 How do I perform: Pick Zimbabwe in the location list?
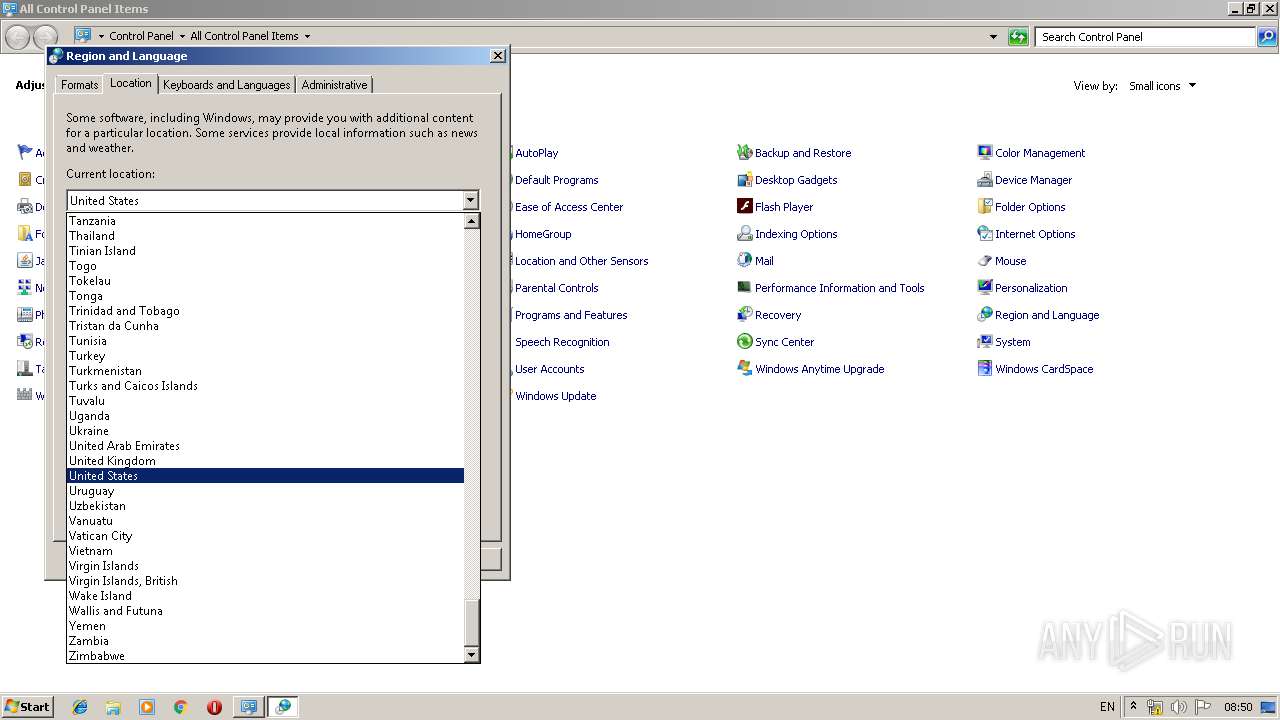(265, 656)
